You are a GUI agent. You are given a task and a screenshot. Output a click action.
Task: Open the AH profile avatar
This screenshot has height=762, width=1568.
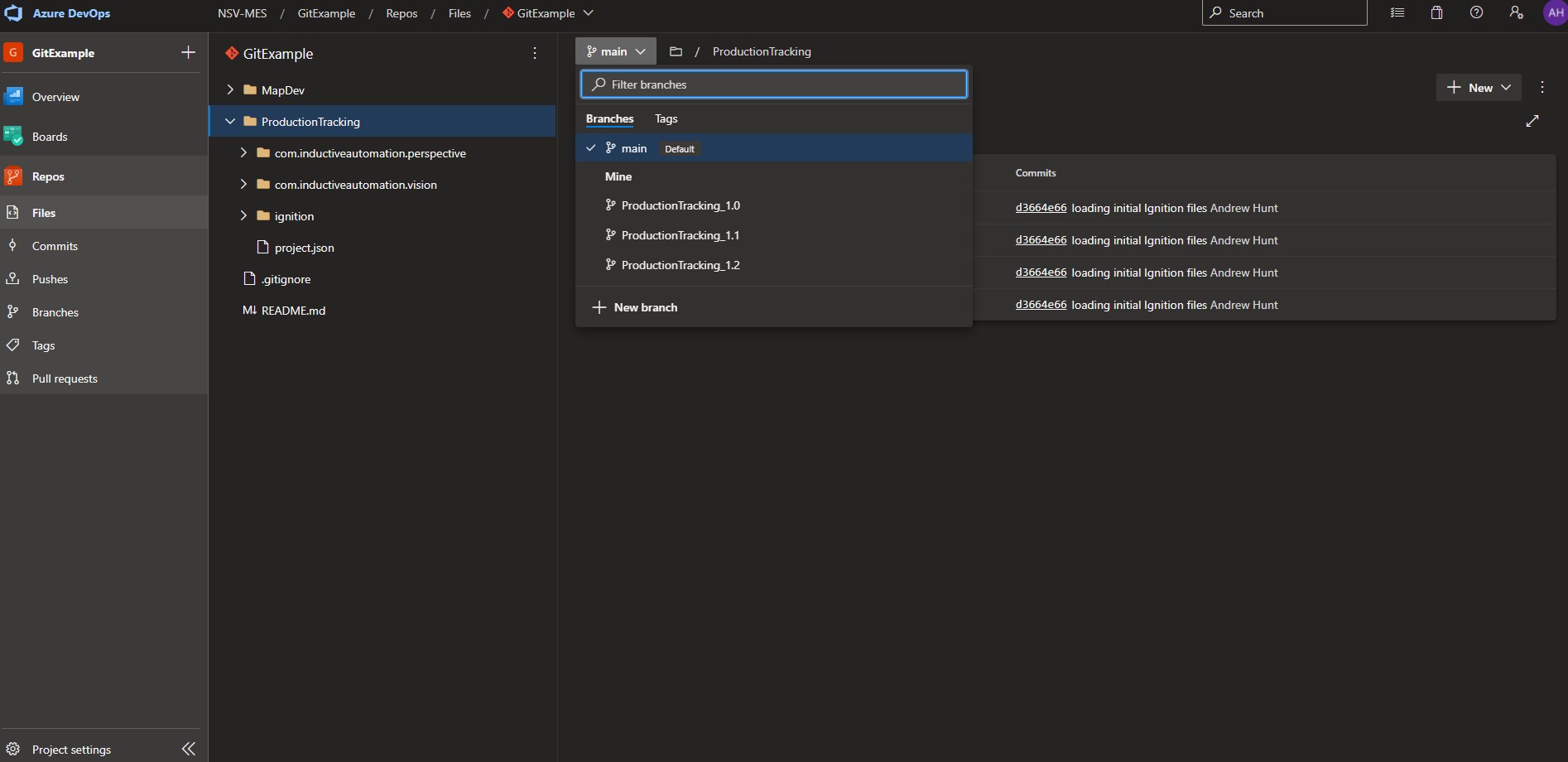(x=1555, y=13)
